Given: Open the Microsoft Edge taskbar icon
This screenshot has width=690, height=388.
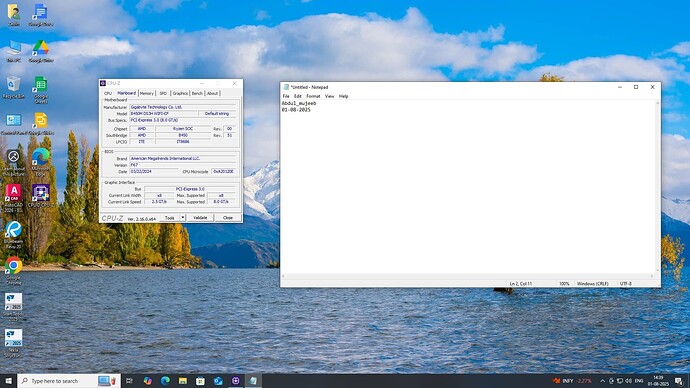Looking at the screenshot, I should 165,381.
